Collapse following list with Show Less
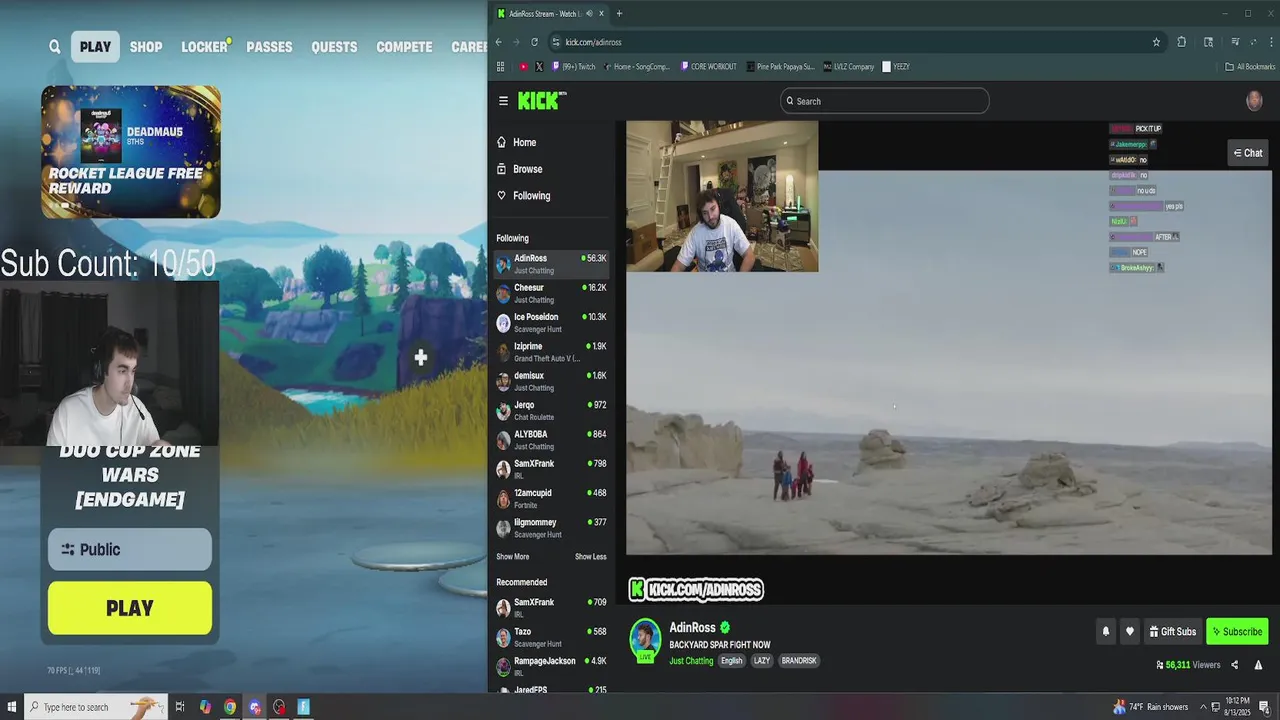 pos(591,557)
